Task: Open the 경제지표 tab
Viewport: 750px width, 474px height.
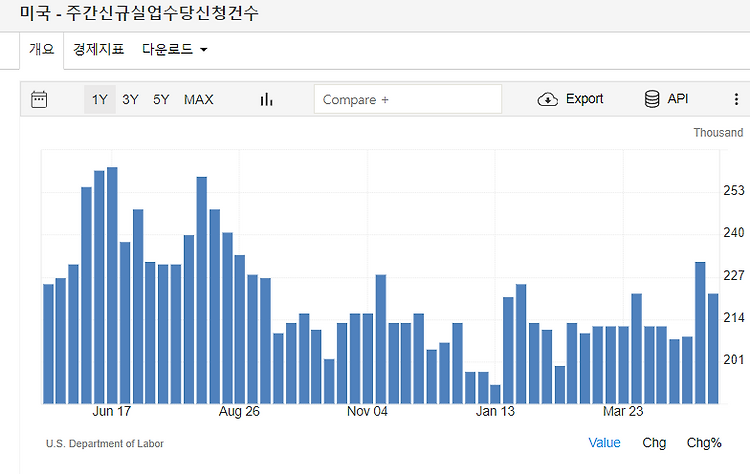Action: (x=99, y=49)
